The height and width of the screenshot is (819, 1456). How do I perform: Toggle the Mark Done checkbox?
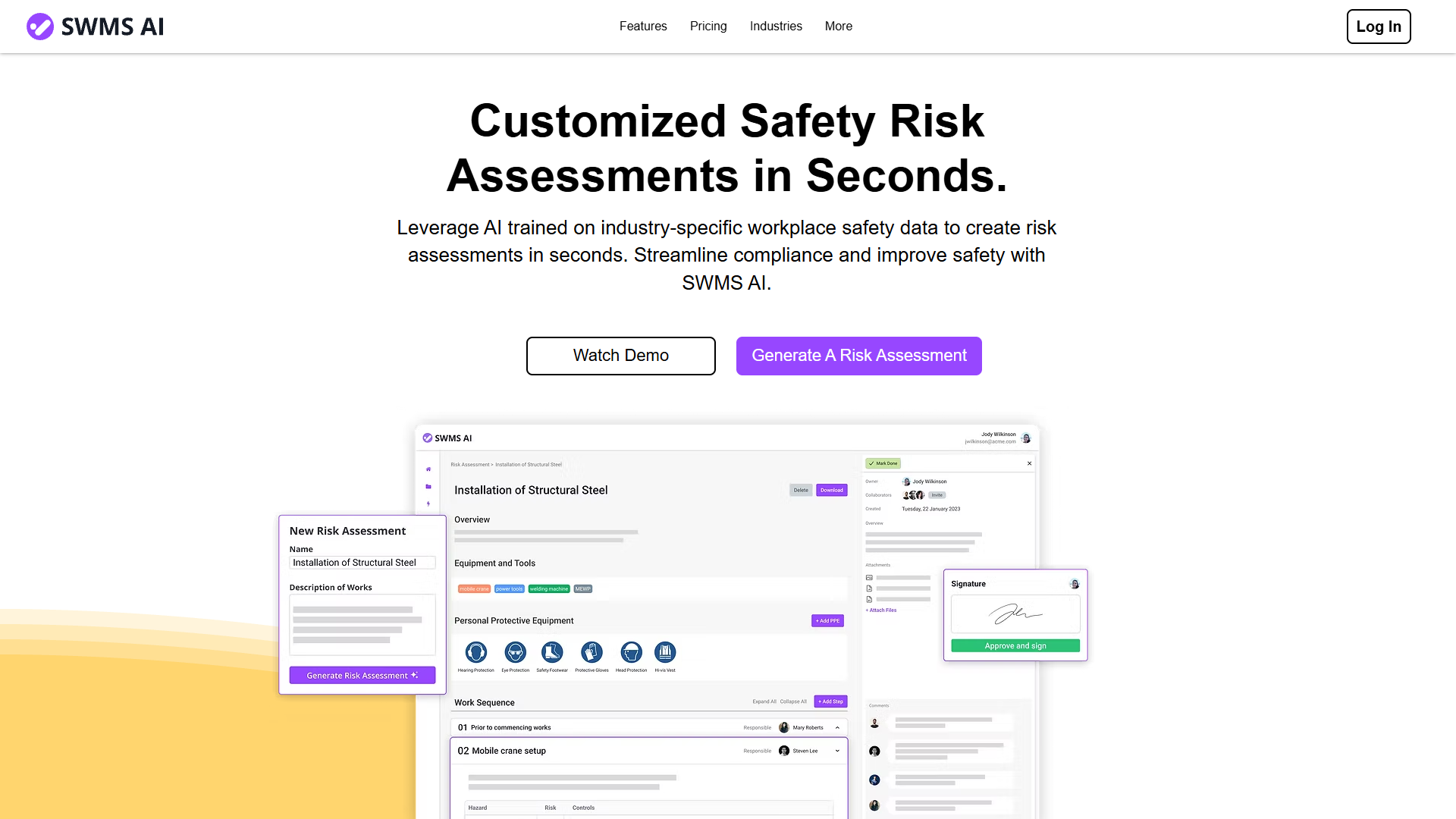pos(883,463)
